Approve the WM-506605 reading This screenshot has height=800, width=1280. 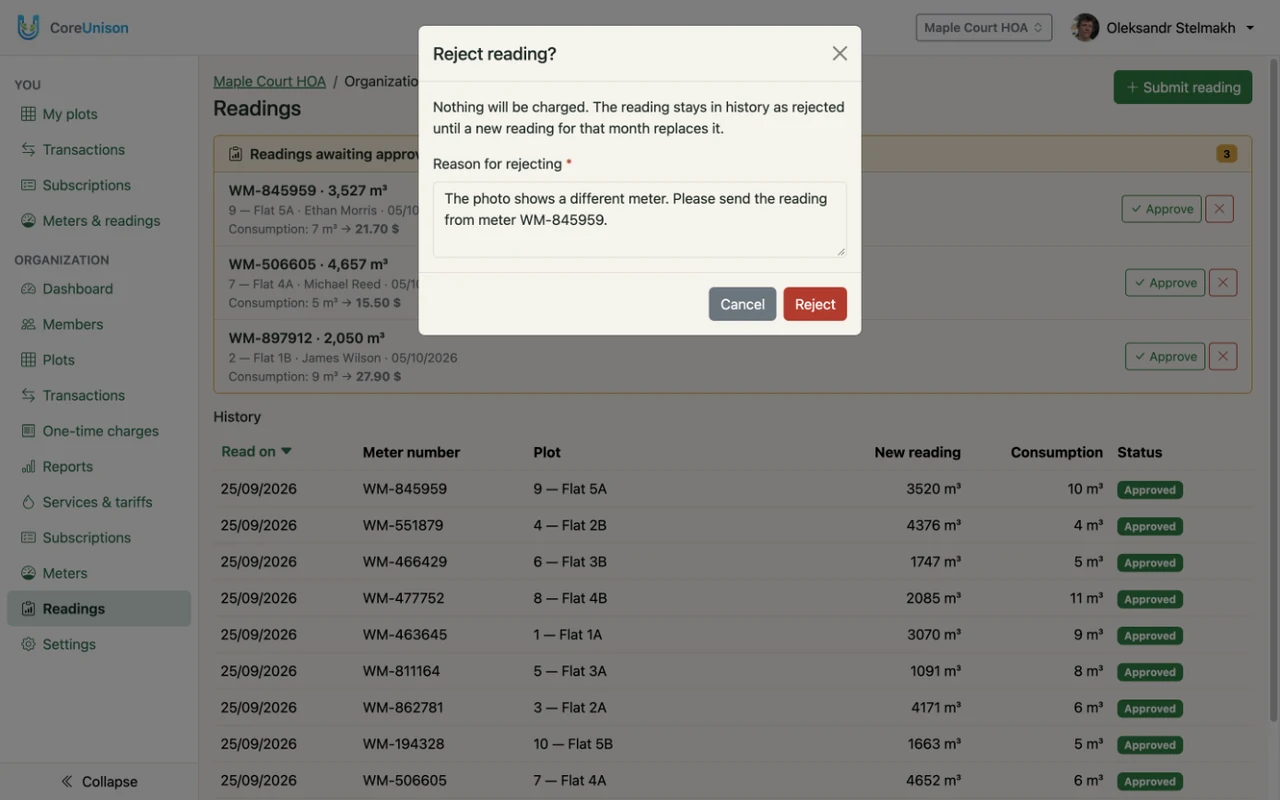pyautogui.click(x=1165, y=283)
